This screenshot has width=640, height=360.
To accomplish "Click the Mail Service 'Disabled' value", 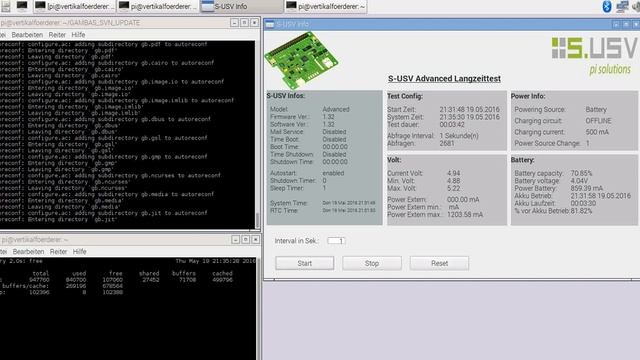I will (334, 132).
